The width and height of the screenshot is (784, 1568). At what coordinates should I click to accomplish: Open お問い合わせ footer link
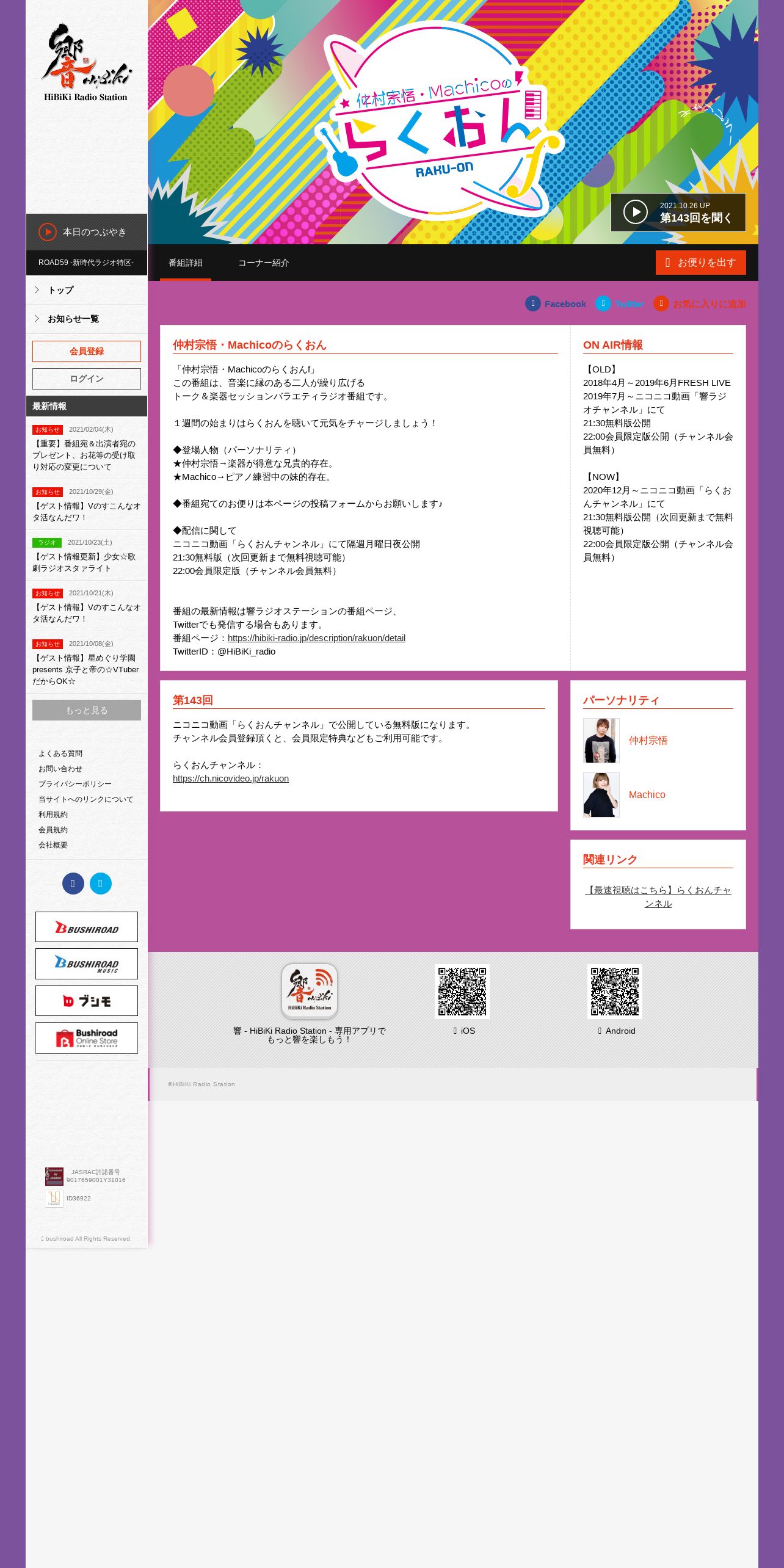click(x=60, y=769)
